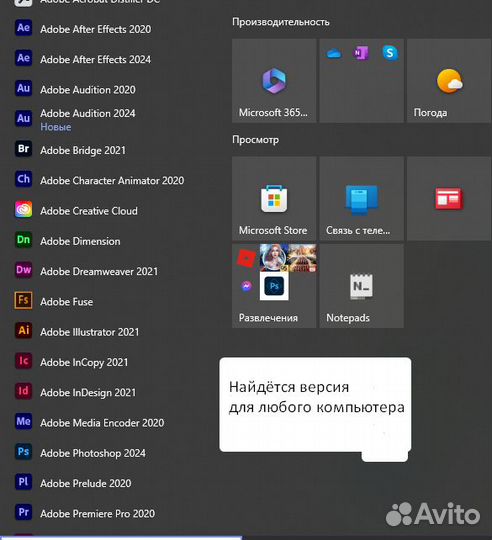Viewport: 492px width, 540px height.
Task: Open the Premiere Pro Pr icon
Action: (23, 512)
